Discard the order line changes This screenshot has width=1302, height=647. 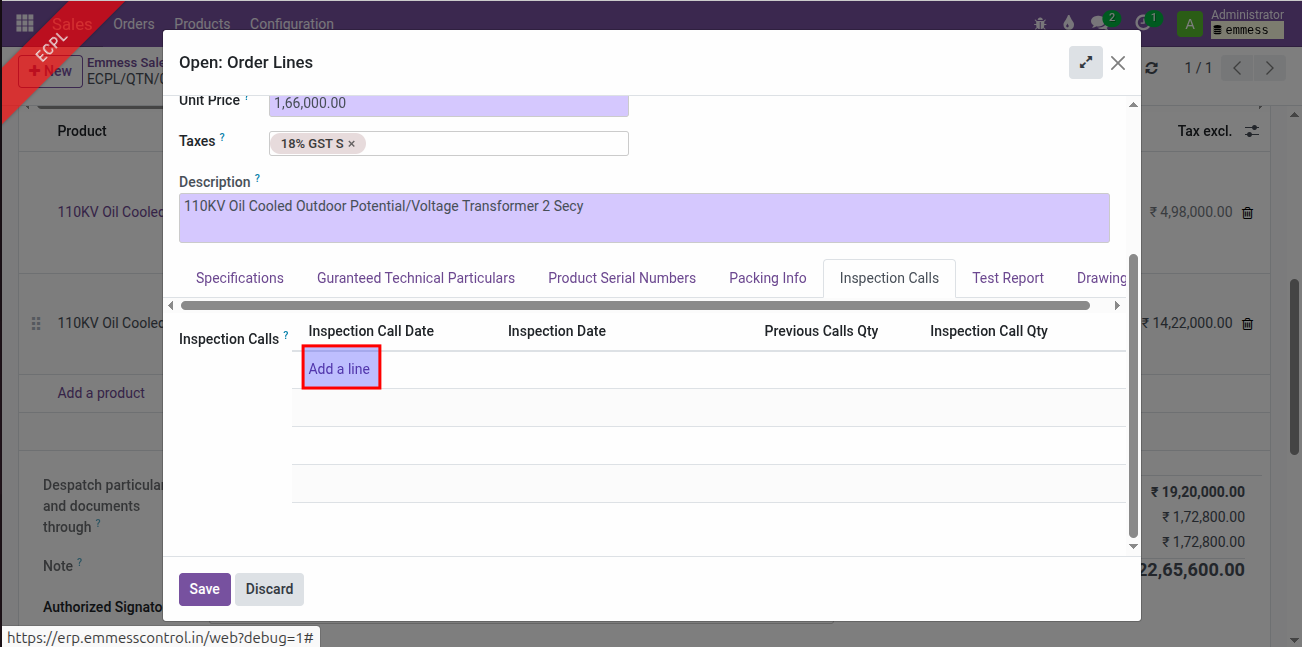[x=269, y=589]
